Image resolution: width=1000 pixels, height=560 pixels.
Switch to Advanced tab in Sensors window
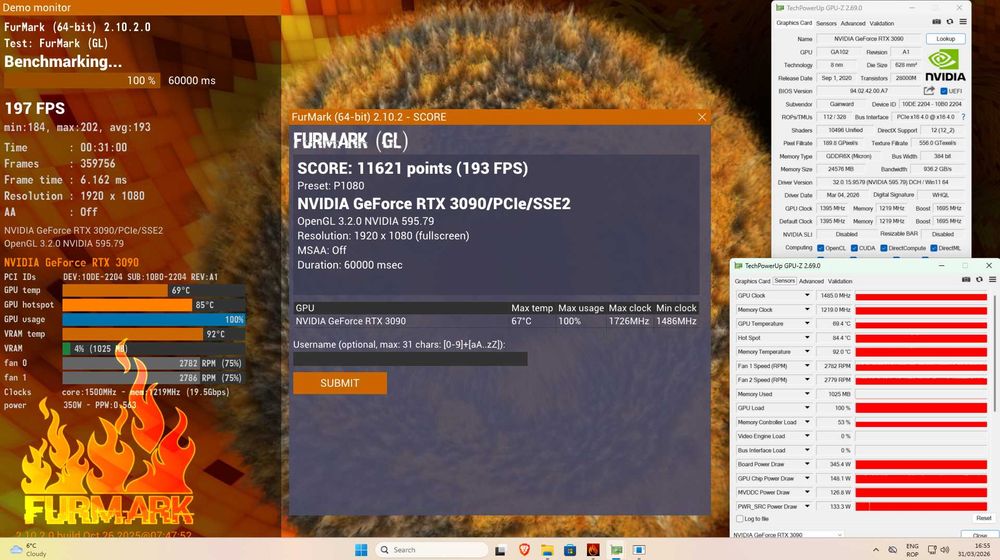(811, 281)
